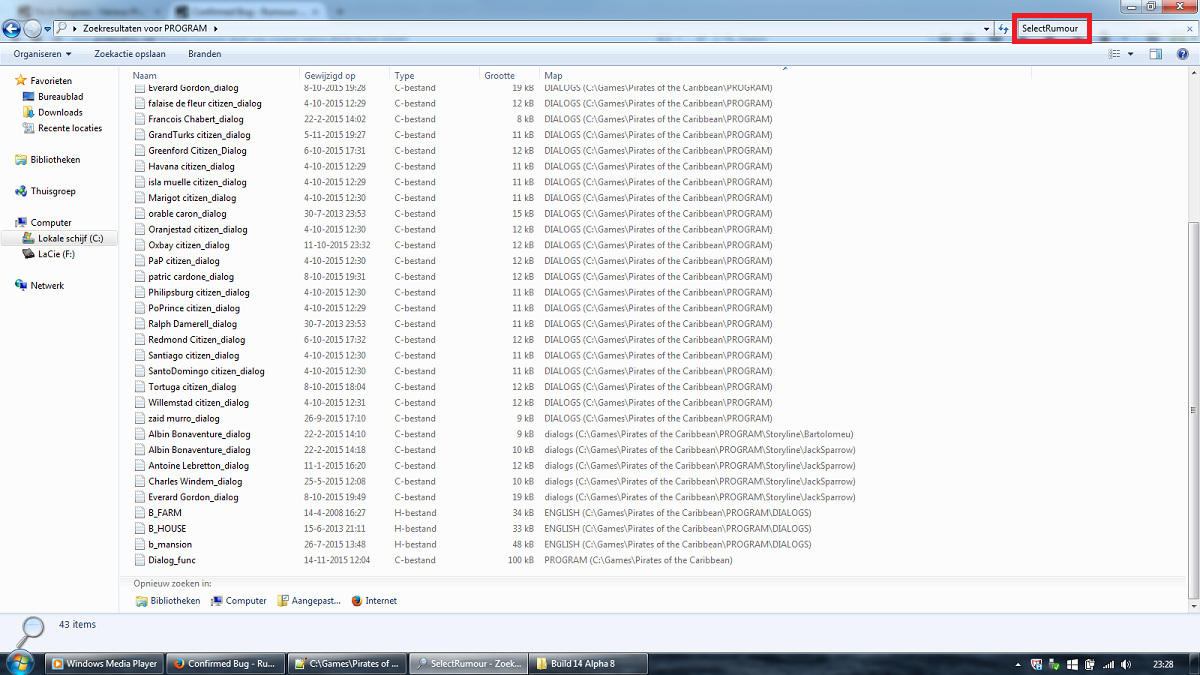
Task: Select file patric cardone_dialog
Action: pos(191,277)
